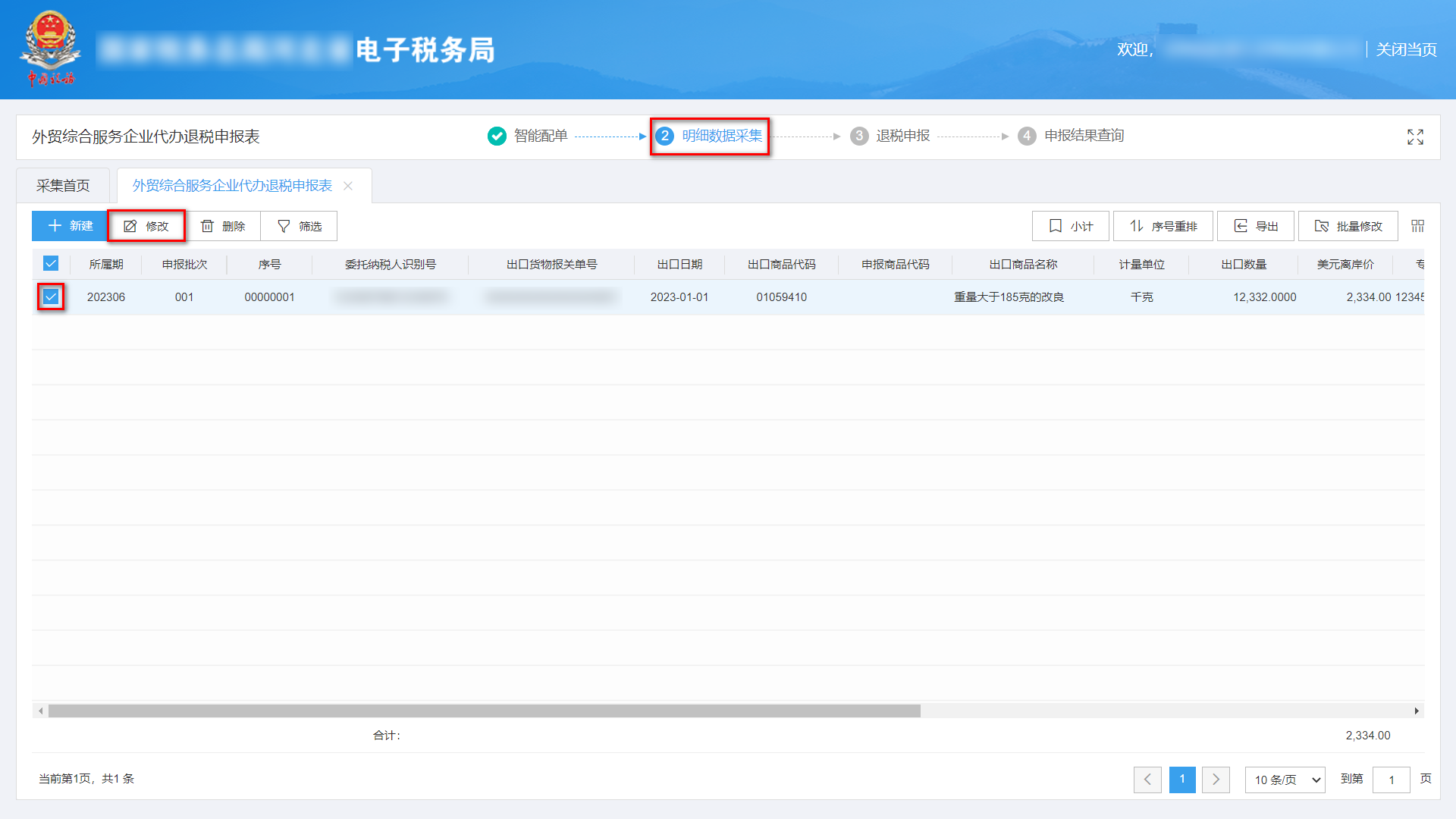The image size is (1456, 819).
Task: Open the column display settings icon
Action: coord(1418,225)
